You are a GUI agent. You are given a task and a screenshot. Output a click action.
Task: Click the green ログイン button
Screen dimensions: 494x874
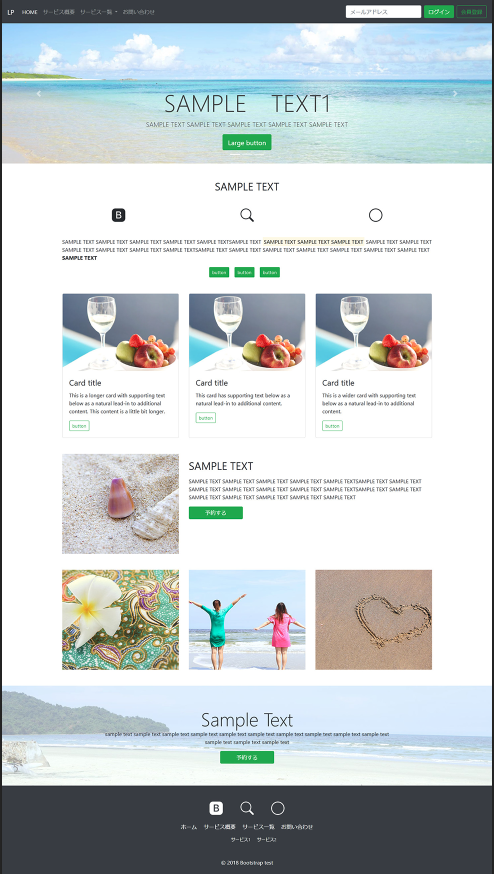tap(439, 12)
